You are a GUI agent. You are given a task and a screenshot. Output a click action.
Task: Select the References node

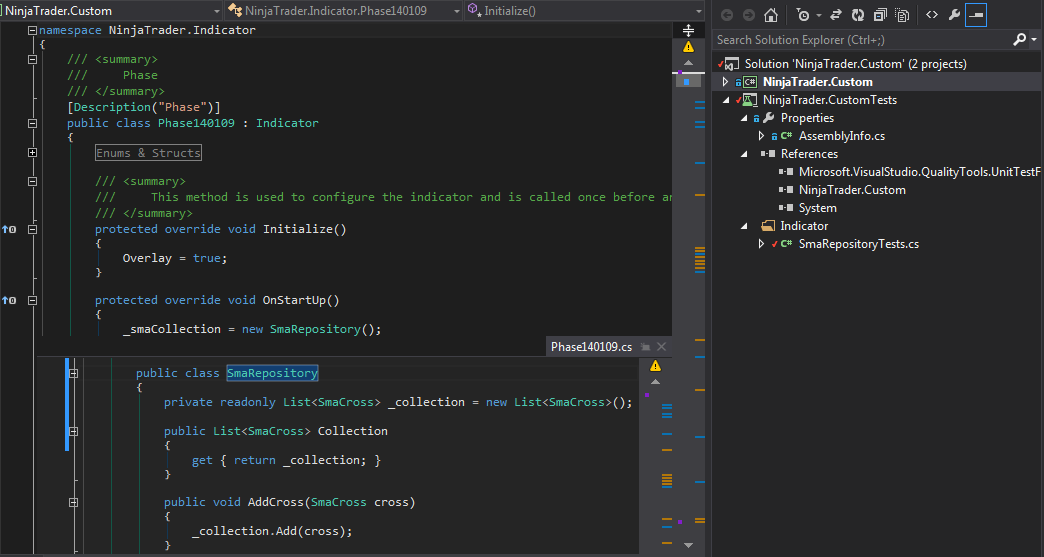(x=809, y=154)
